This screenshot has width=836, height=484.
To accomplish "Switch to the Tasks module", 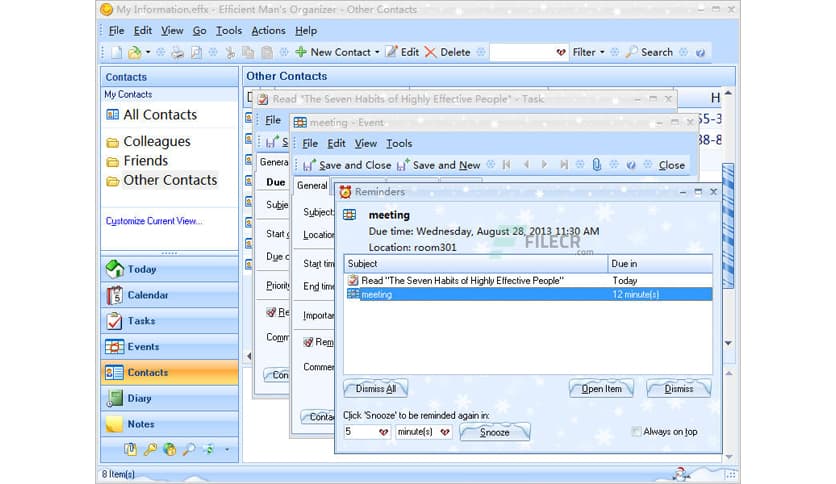I will (141, 321).
